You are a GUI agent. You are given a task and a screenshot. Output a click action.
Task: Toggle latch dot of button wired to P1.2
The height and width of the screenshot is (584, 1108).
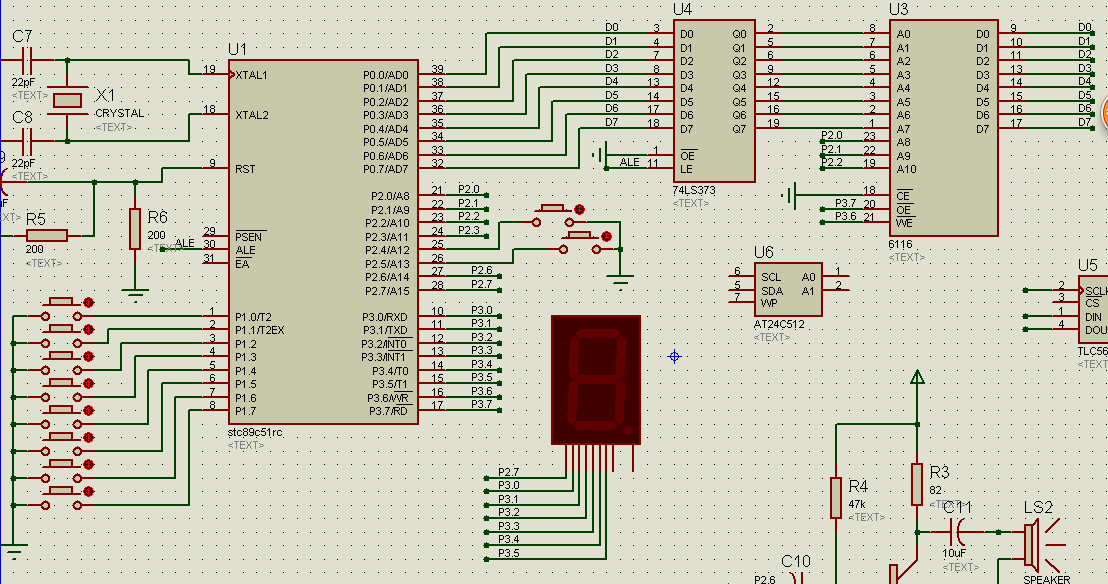tap(88, 356)
